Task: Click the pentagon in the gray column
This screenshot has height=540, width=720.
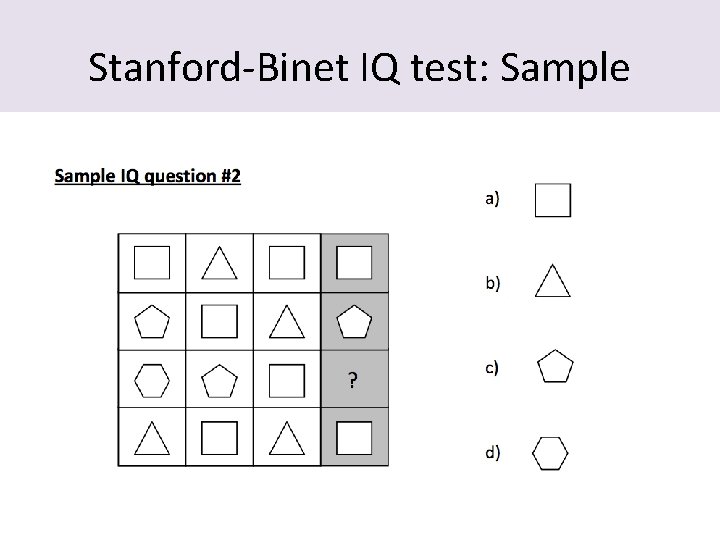Action: pyautogui.click(x=354, y=322)
